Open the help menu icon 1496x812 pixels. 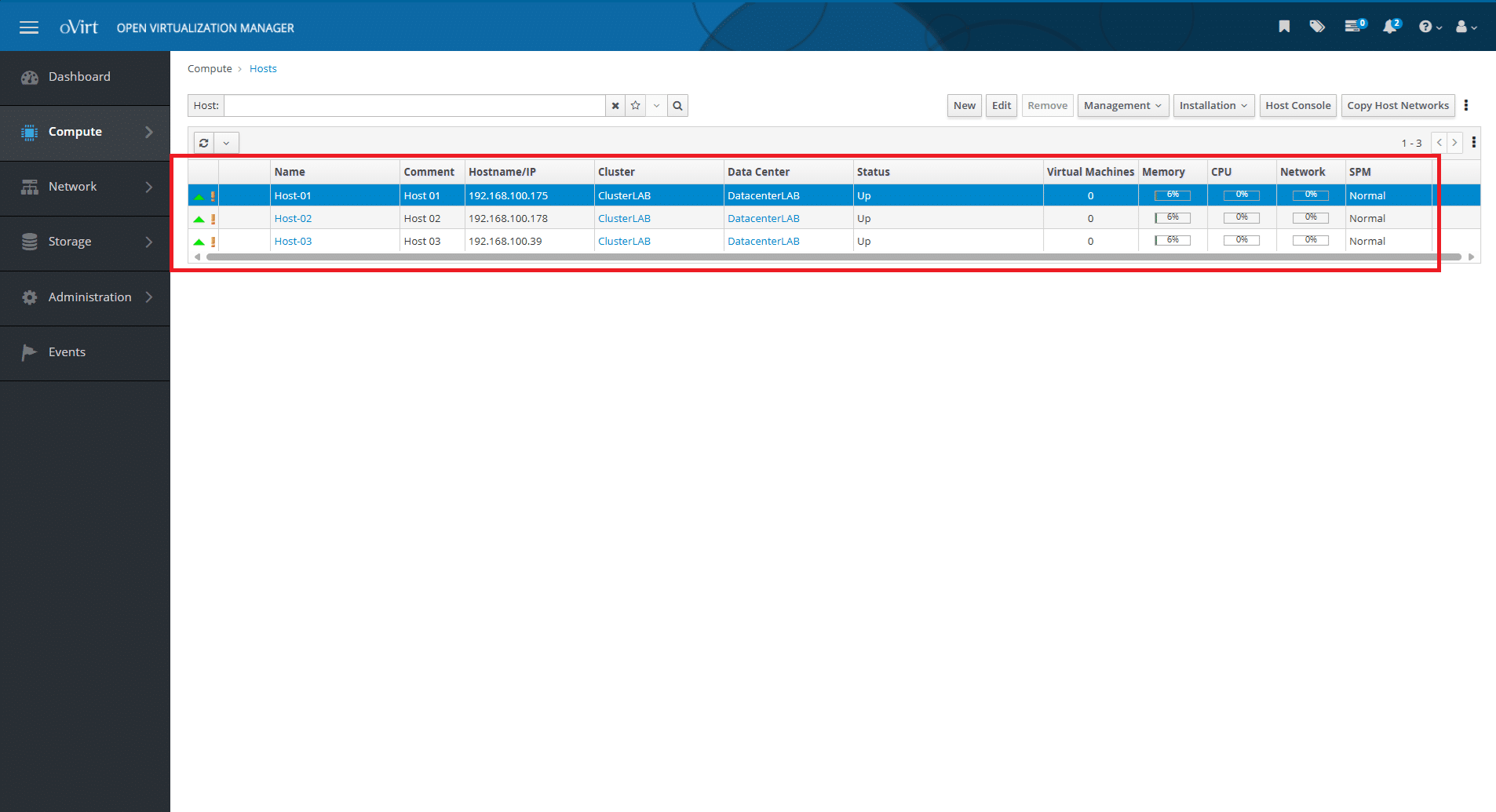(1430, 27)
